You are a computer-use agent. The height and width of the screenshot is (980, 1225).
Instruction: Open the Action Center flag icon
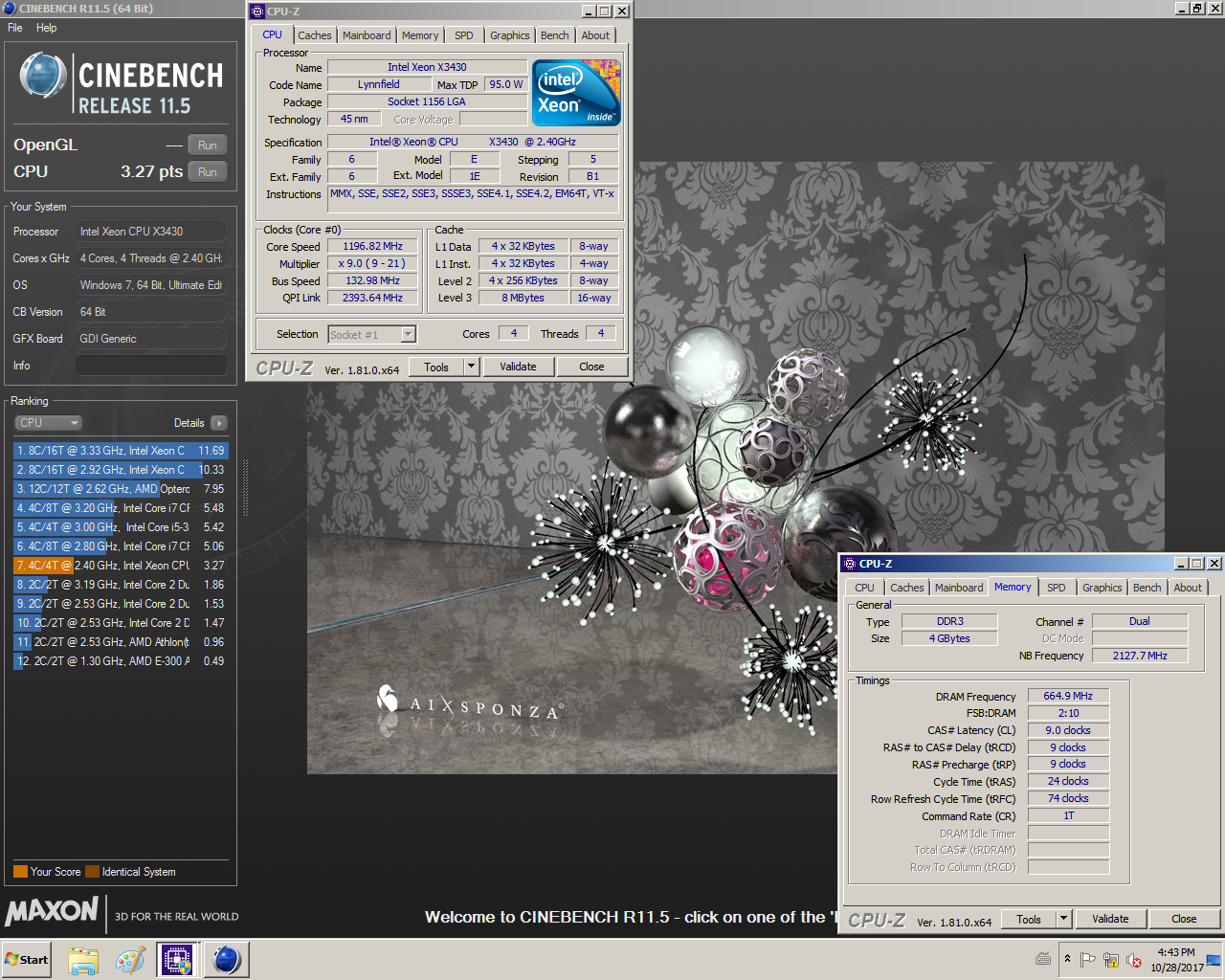[x=1087, y=960]
